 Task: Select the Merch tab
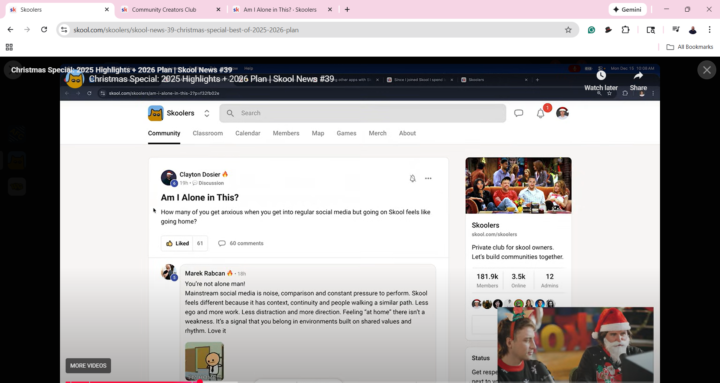377,133
